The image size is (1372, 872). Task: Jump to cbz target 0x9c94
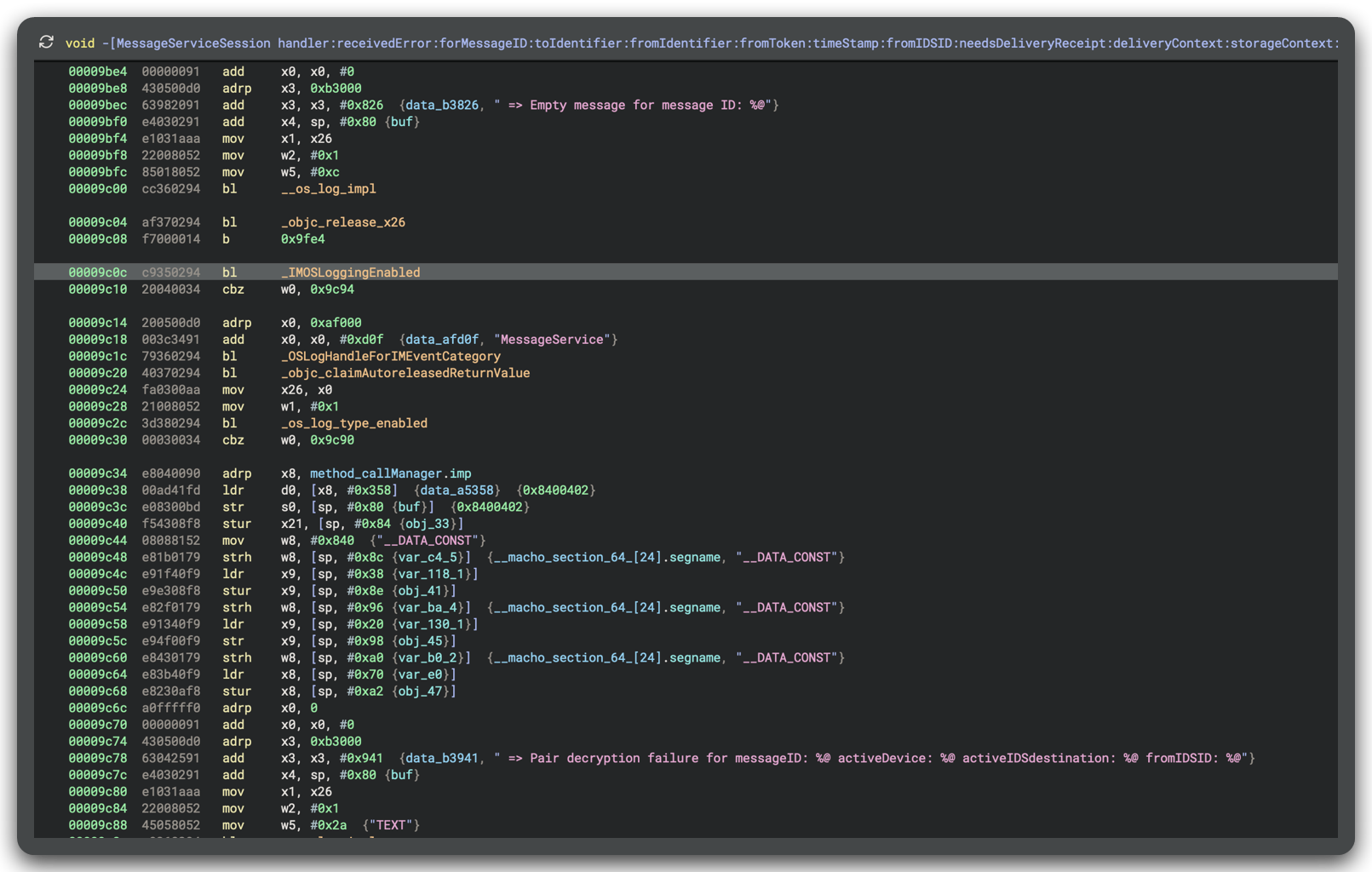tap(332, 290)
